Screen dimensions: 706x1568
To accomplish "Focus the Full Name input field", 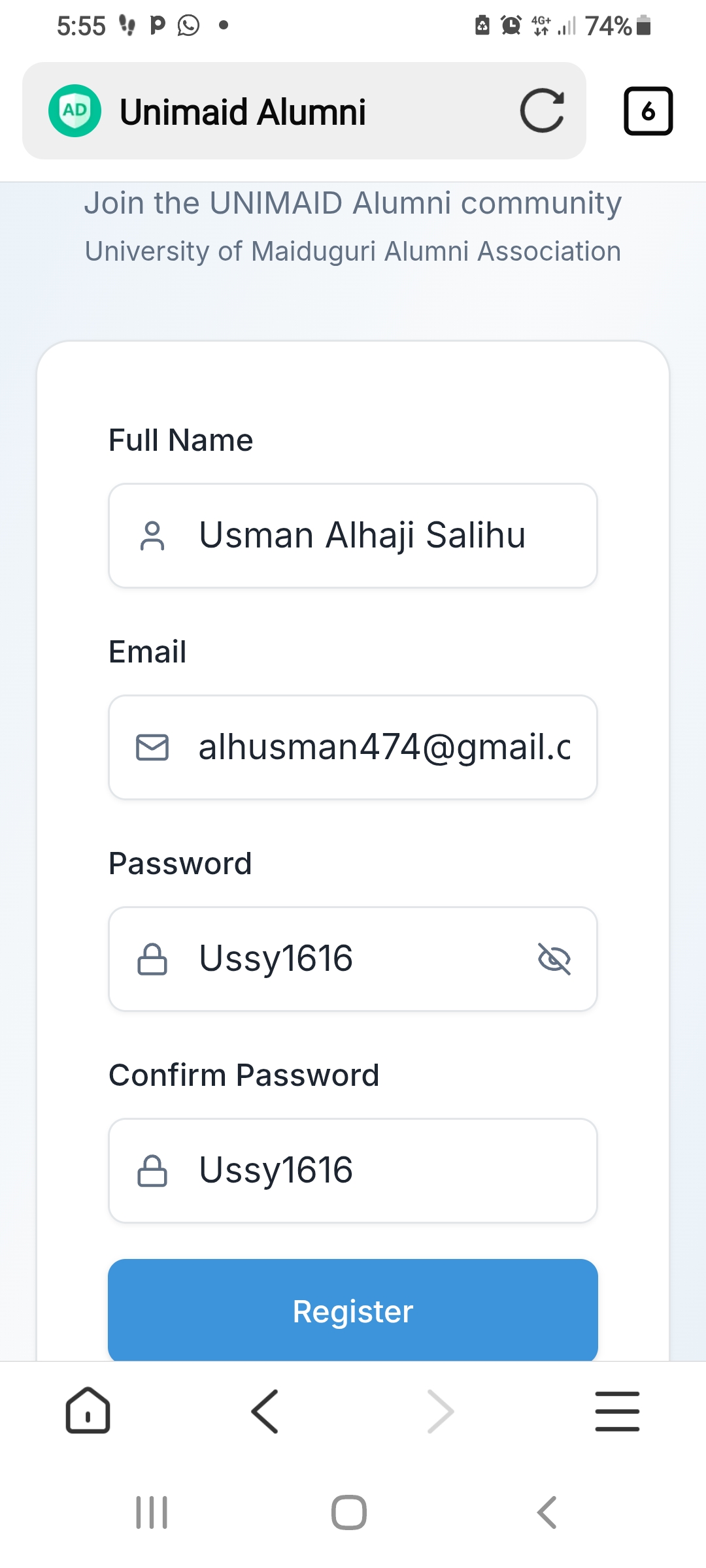I will click(x=353, y=536).
